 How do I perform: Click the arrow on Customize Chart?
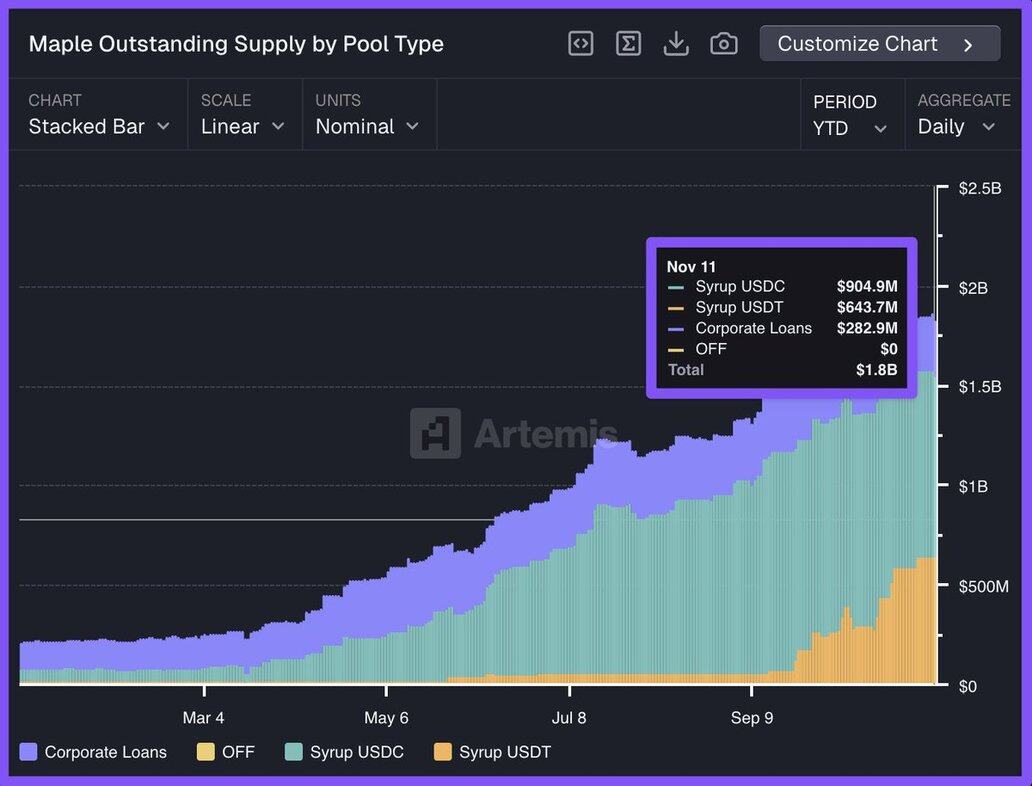tap(968, 44)
